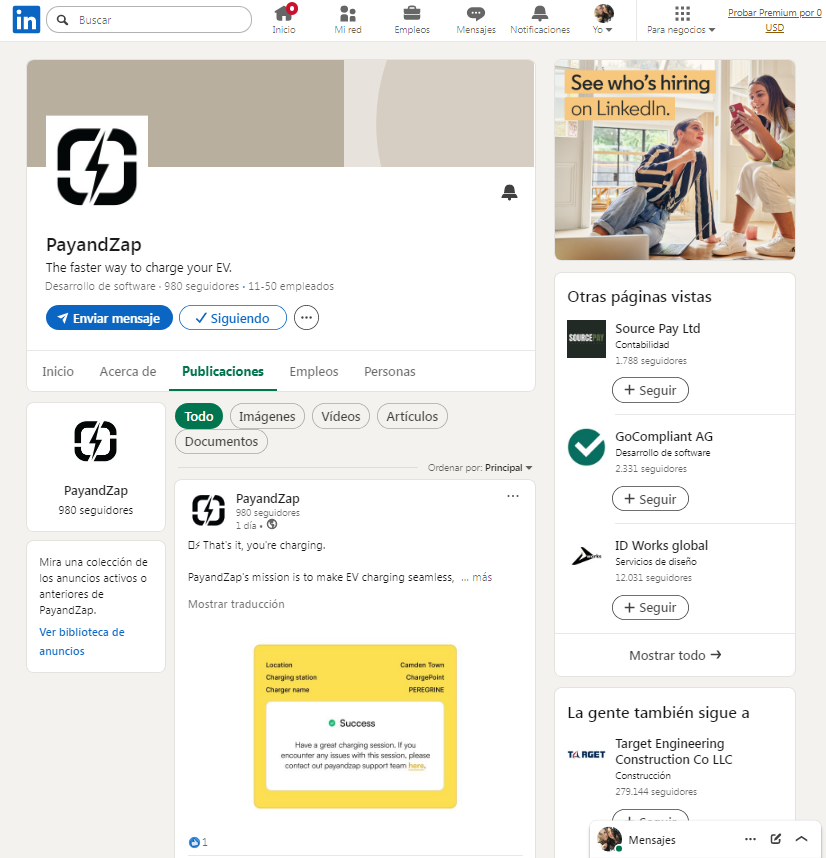Viewport: 826px width, 858px height.
Task: Open Ver biblioteca de anuncios link
Action: tap(82, 641)
